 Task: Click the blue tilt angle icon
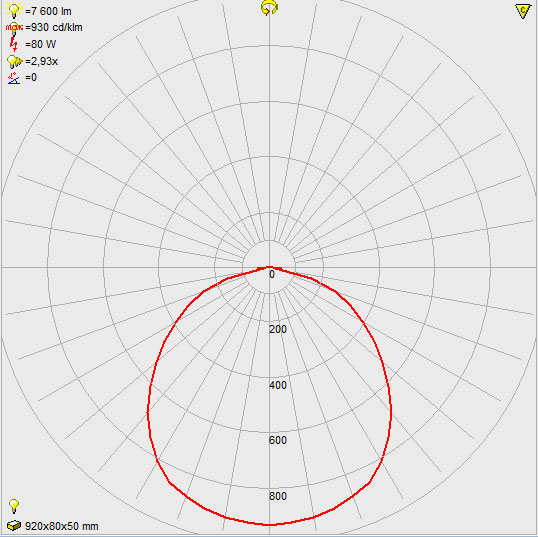pos(14,78)
